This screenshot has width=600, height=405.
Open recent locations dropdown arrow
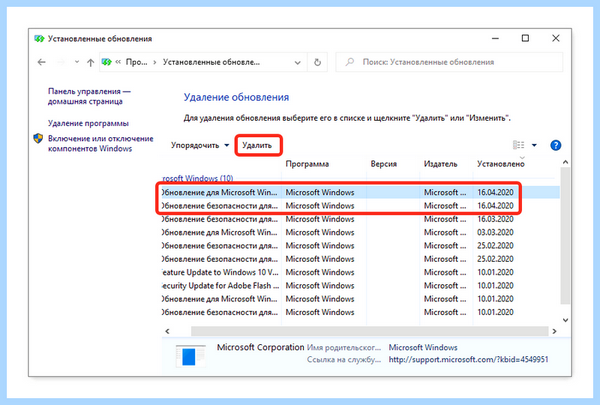(77, 62)
